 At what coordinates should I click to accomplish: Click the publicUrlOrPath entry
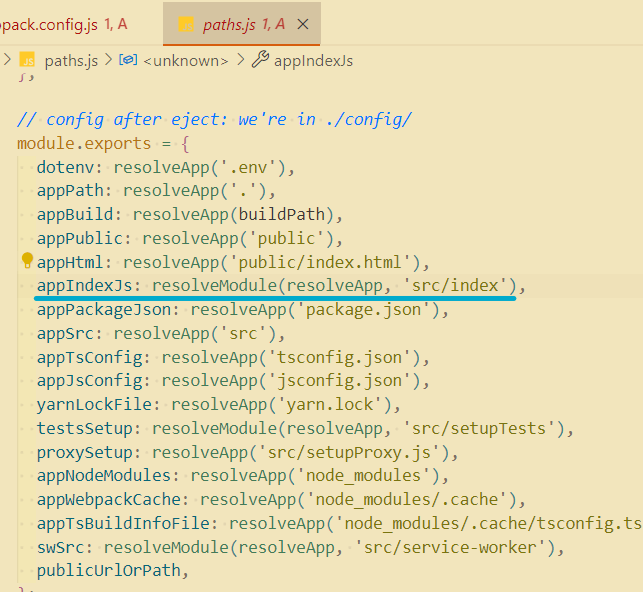click(x=109, y=571)
